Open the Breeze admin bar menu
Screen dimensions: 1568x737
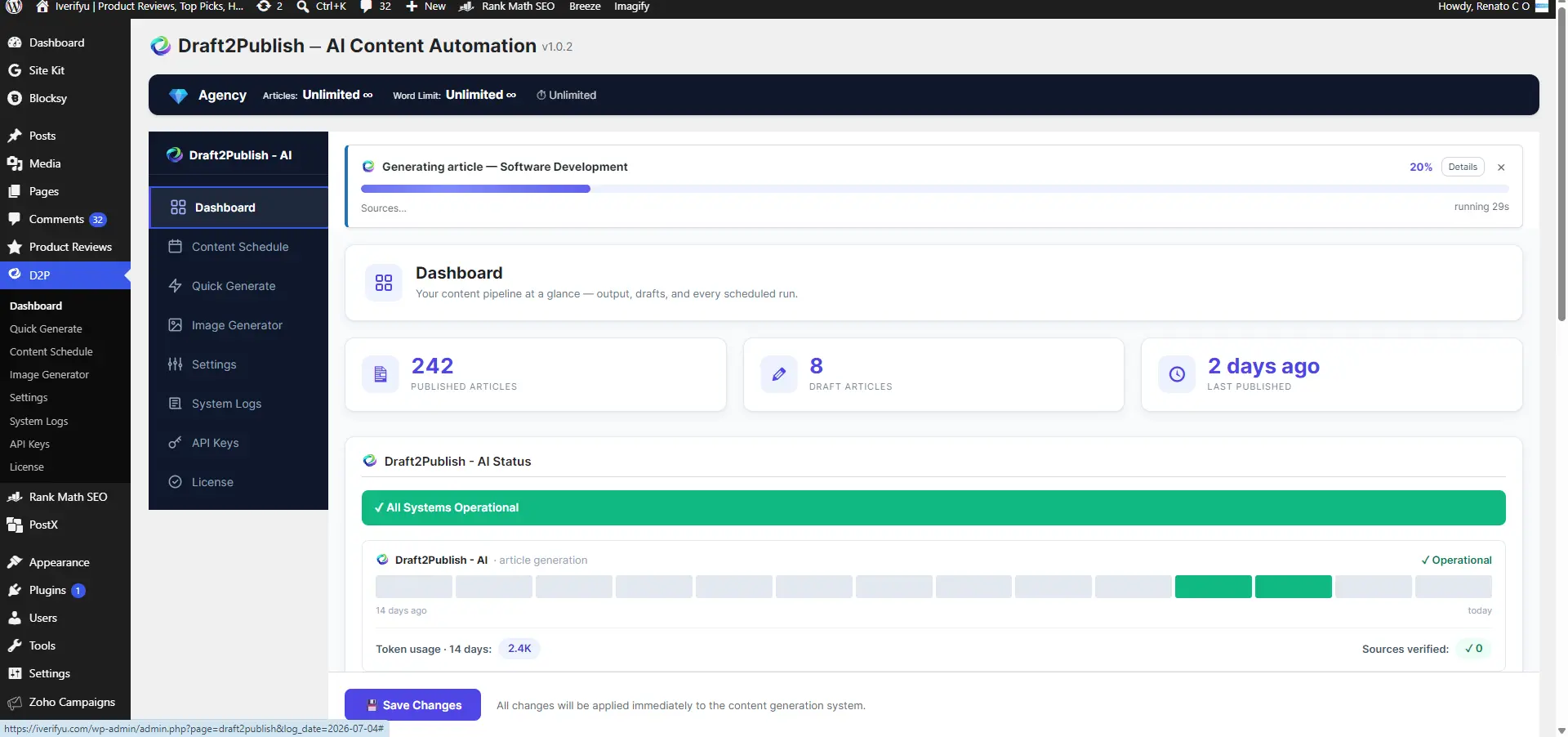click(585, 7)
